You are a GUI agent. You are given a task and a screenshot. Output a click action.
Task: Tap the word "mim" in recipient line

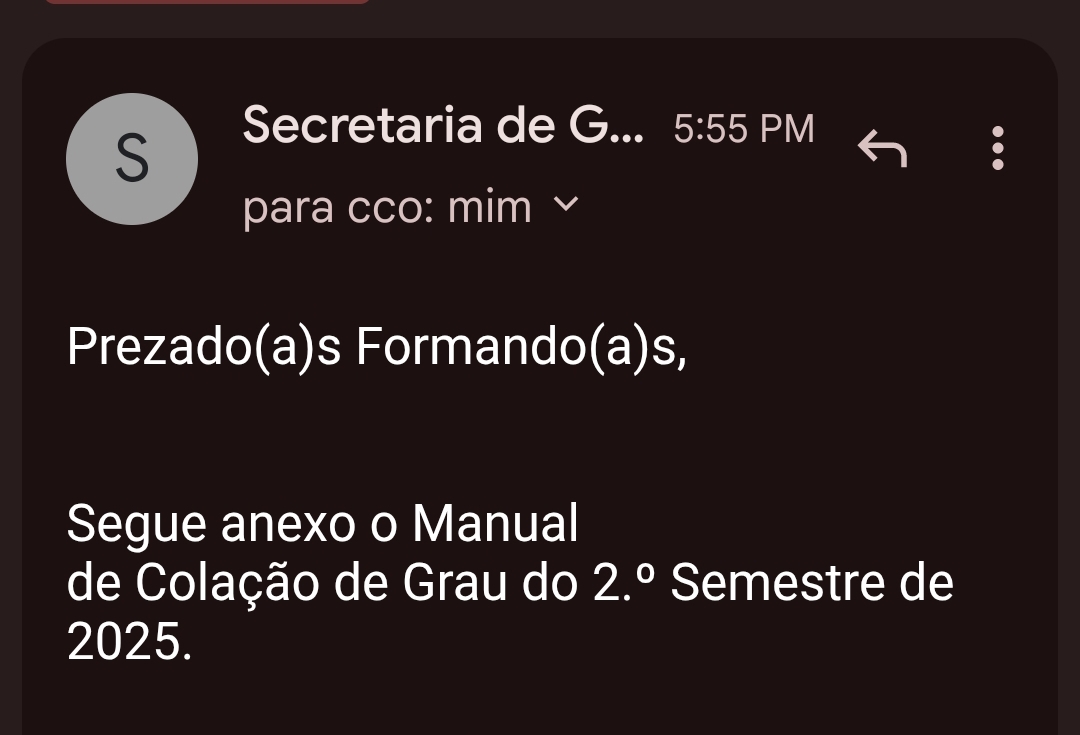(490, 208)
